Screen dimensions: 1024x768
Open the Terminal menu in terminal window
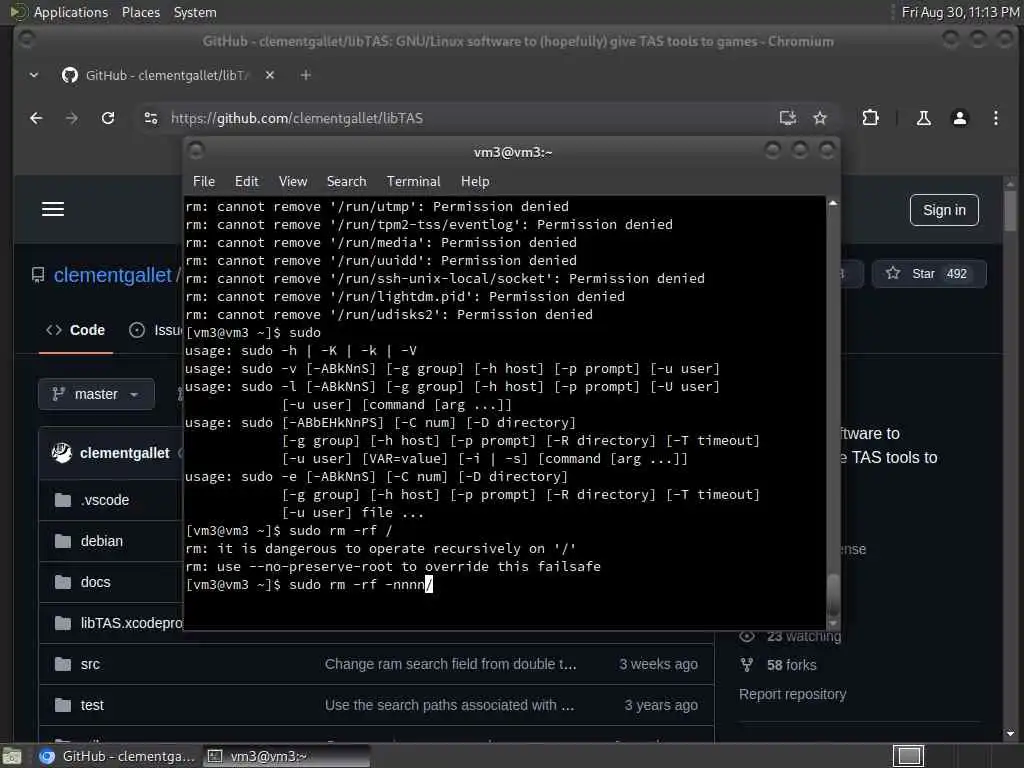tap(413, 182)
